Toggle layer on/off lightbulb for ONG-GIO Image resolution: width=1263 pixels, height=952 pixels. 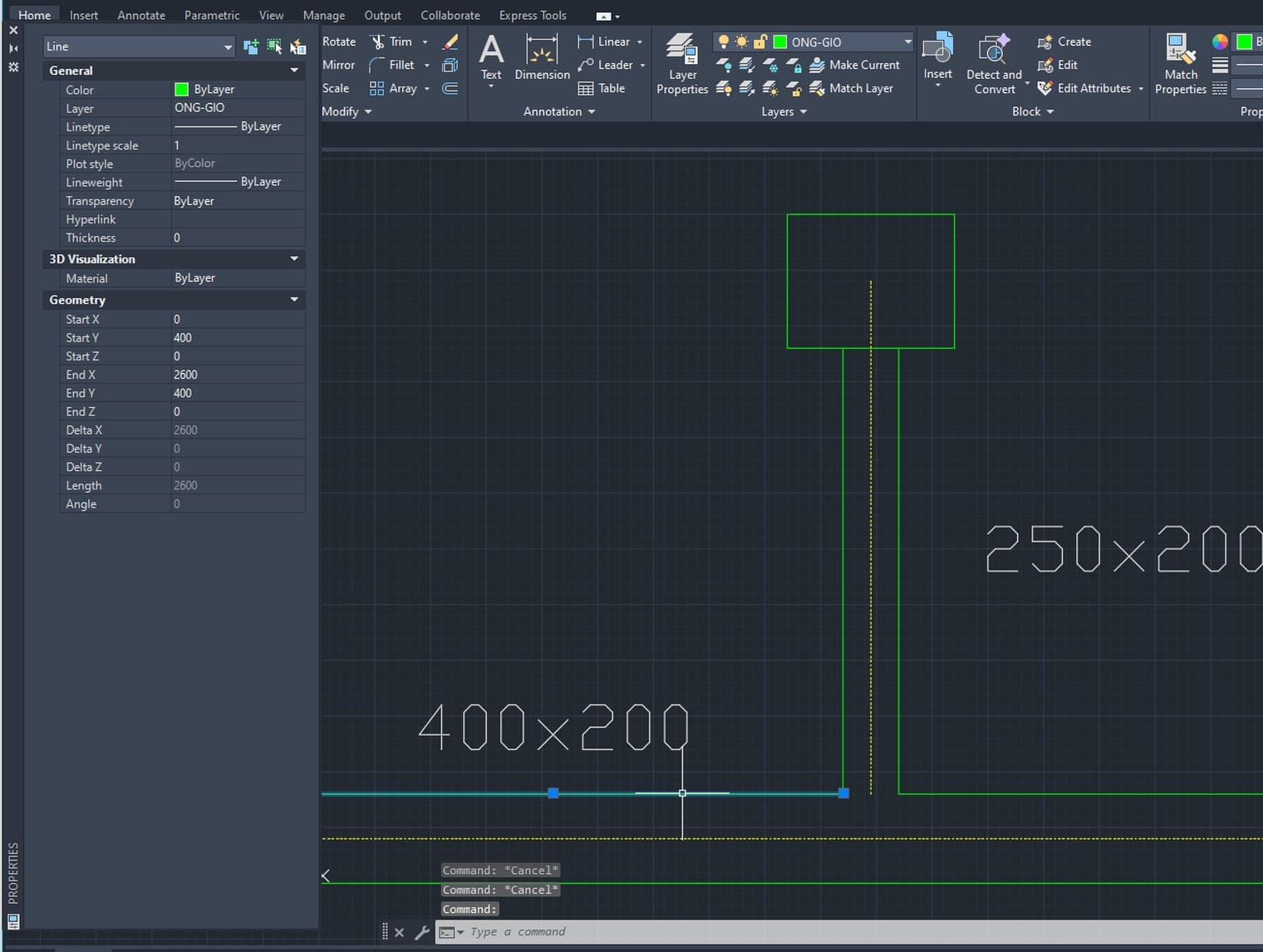click(724, 42)
